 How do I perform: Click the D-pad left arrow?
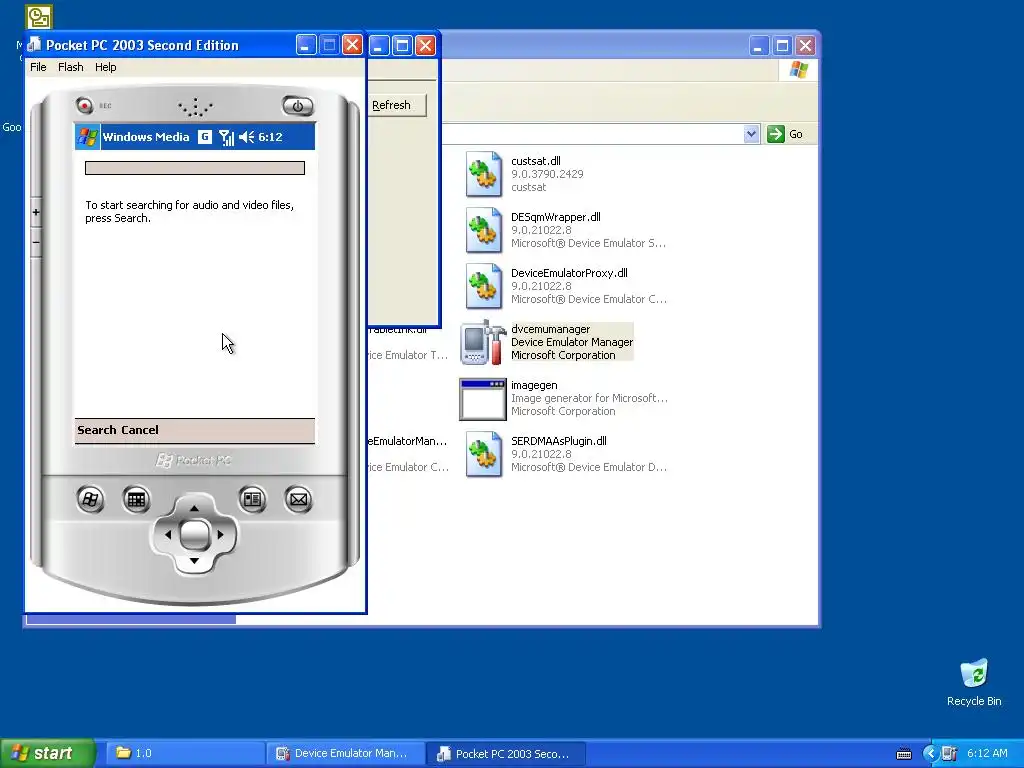[167, 534]
